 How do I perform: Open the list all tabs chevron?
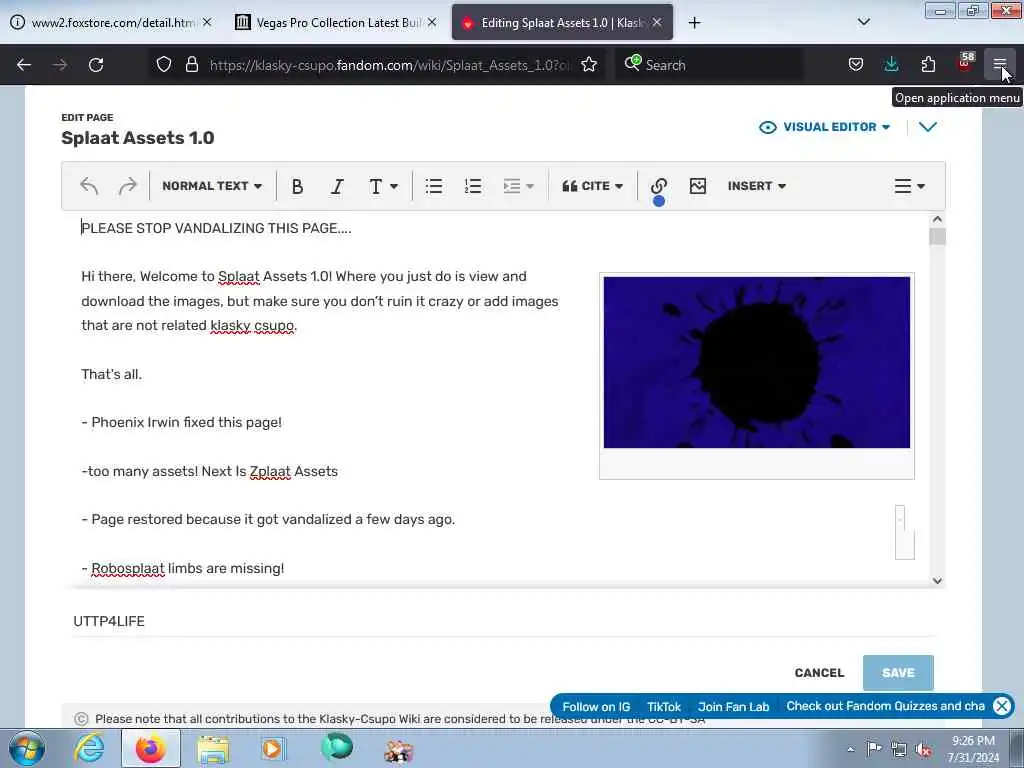(x=863, y=22)
